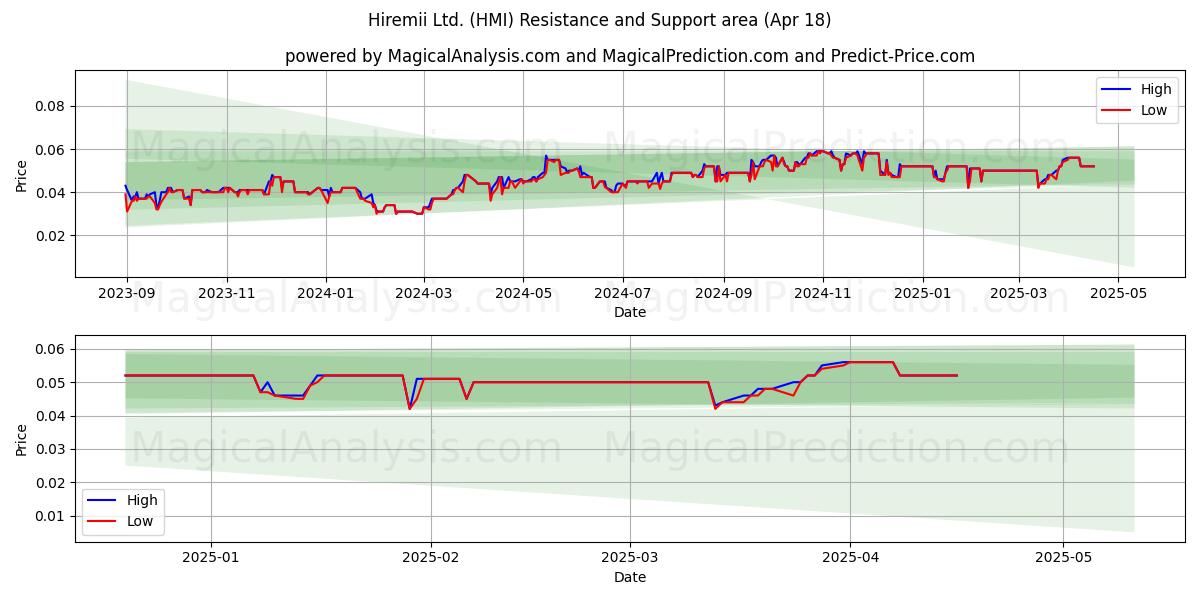This screenshot has height=600, width=1200.
Task: Click the '2024-03' tick label on upper axis
Action: coord(424,294)
